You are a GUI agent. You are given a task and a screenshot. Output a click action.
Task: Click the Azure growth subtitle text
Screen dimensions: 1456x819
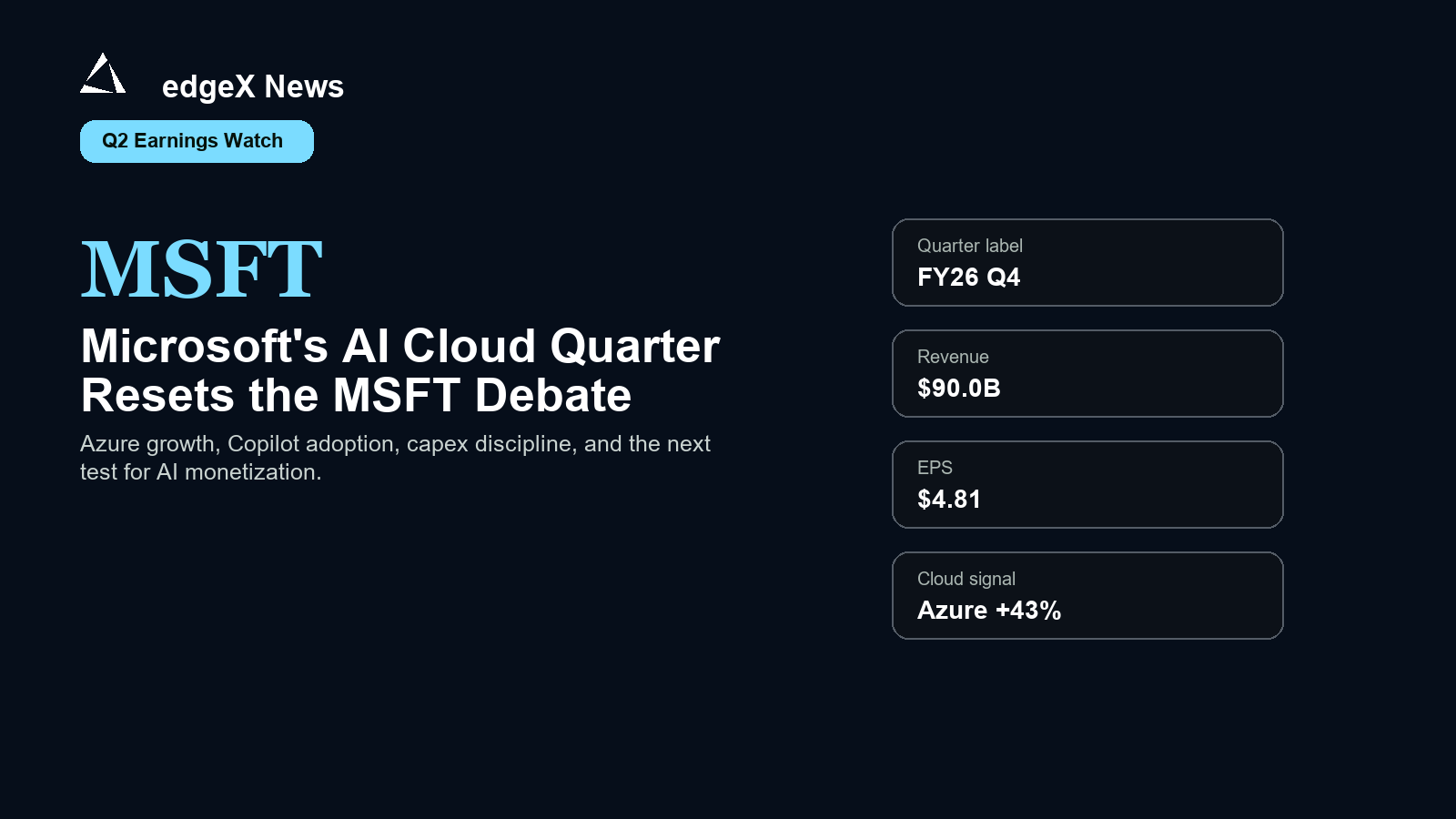pyautogui.click(x=395, y=458)
